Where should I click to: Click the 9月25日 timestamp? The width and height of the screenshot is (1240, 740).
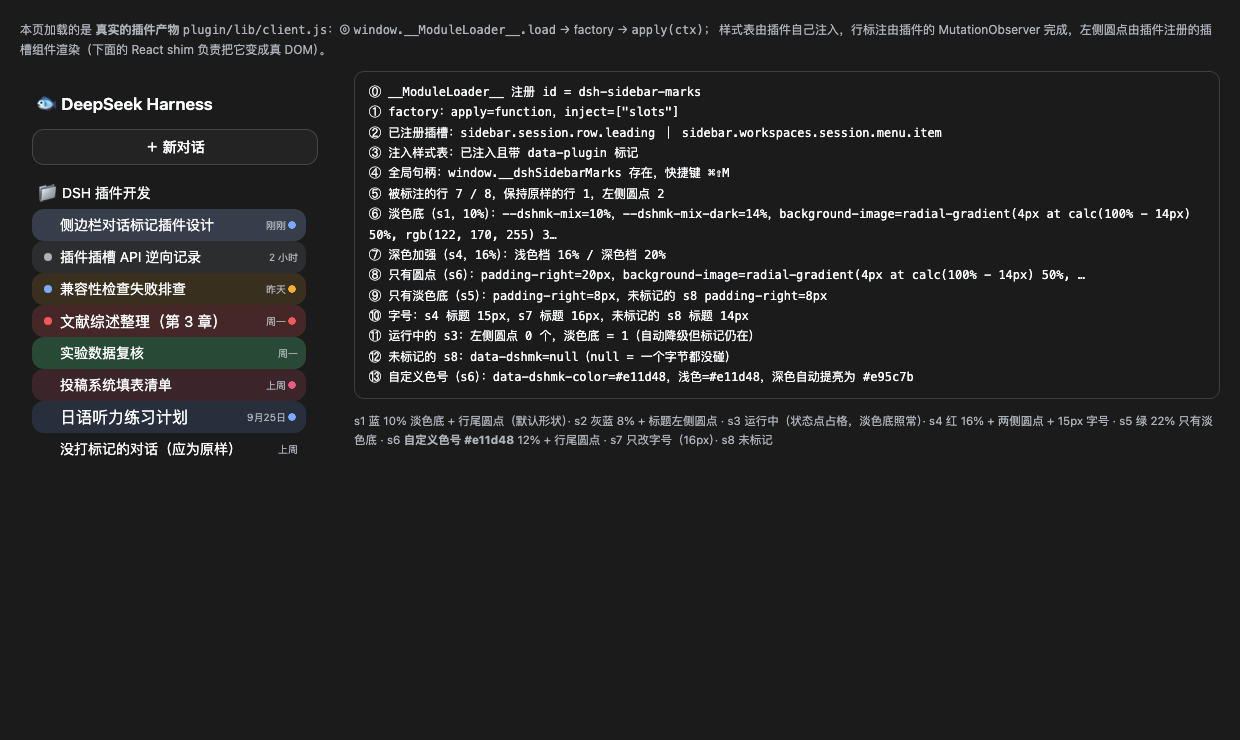point(266,418)
